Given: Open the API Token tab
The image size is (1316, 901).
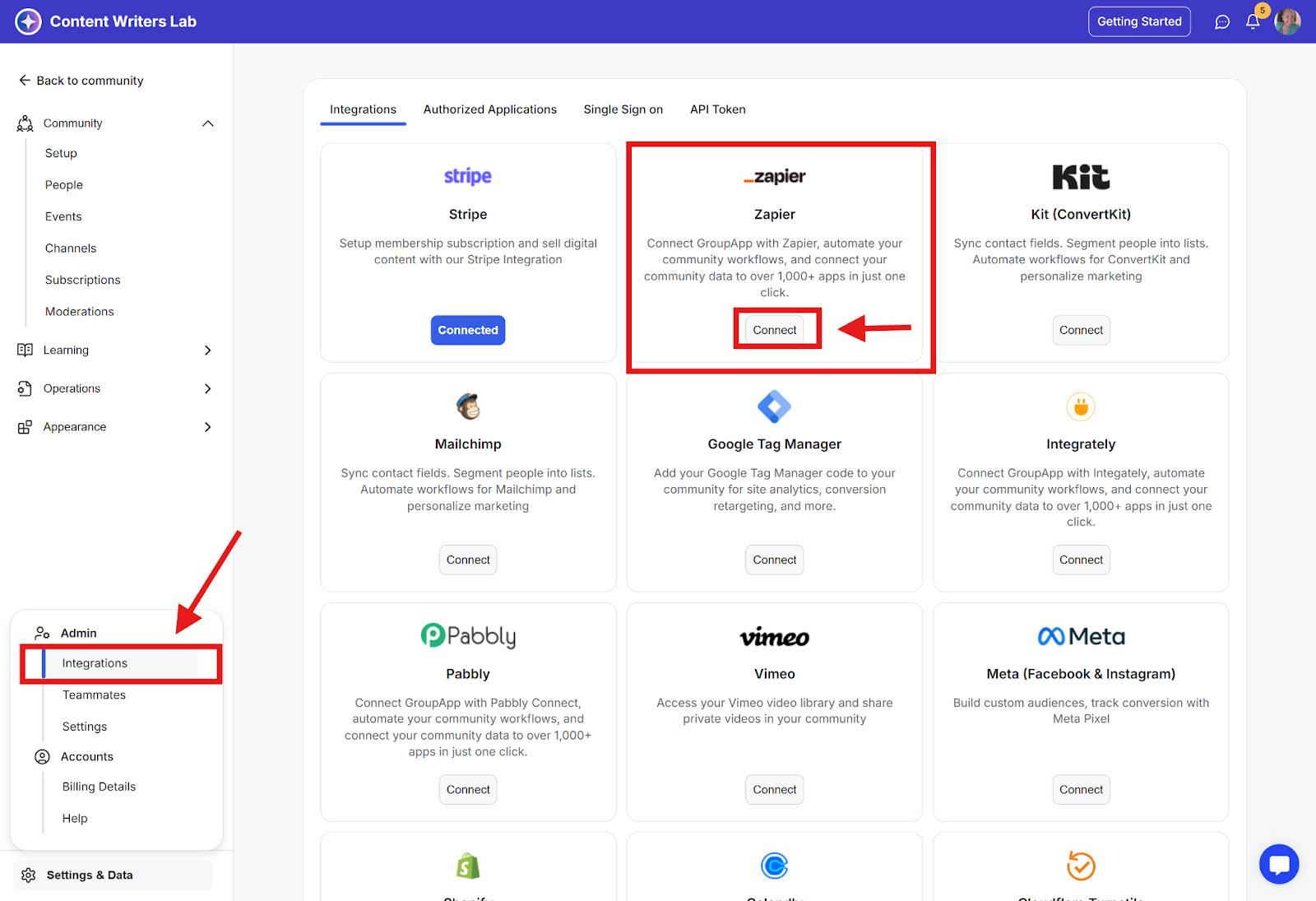Looking at the screenshot, I should 718,109.
